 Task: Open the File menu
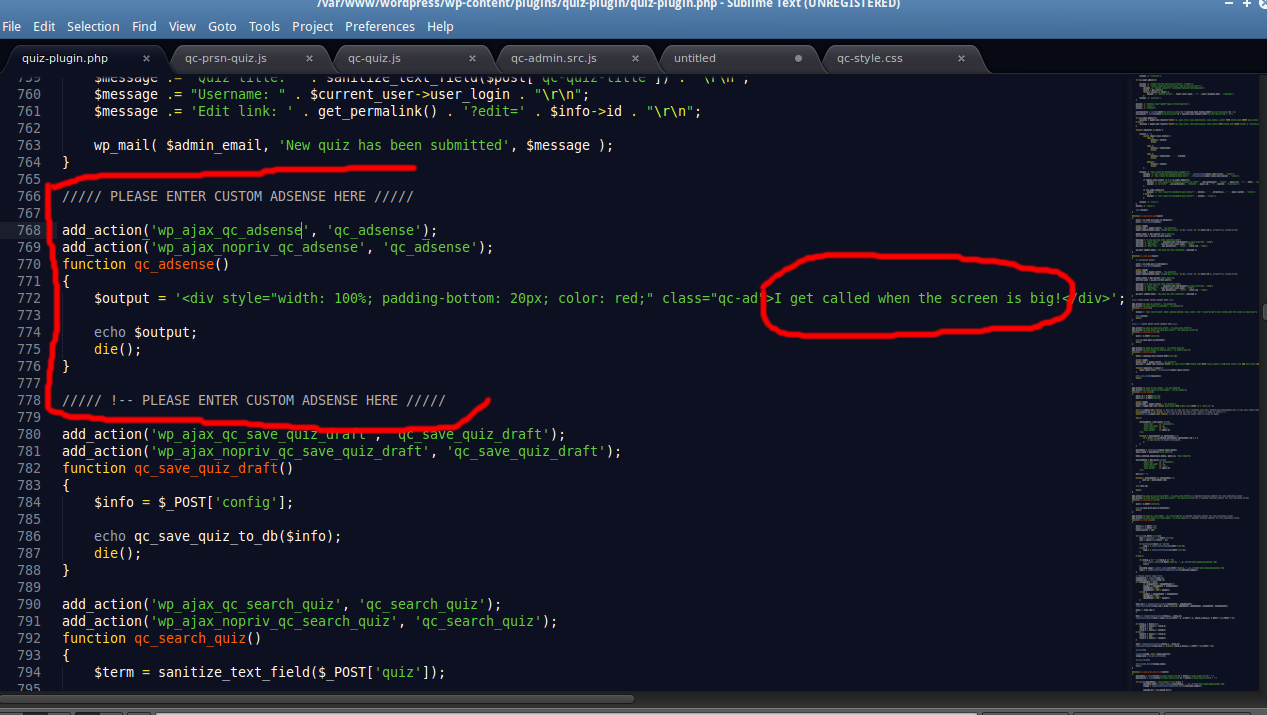pyautogui.click(x=12, y=27)
